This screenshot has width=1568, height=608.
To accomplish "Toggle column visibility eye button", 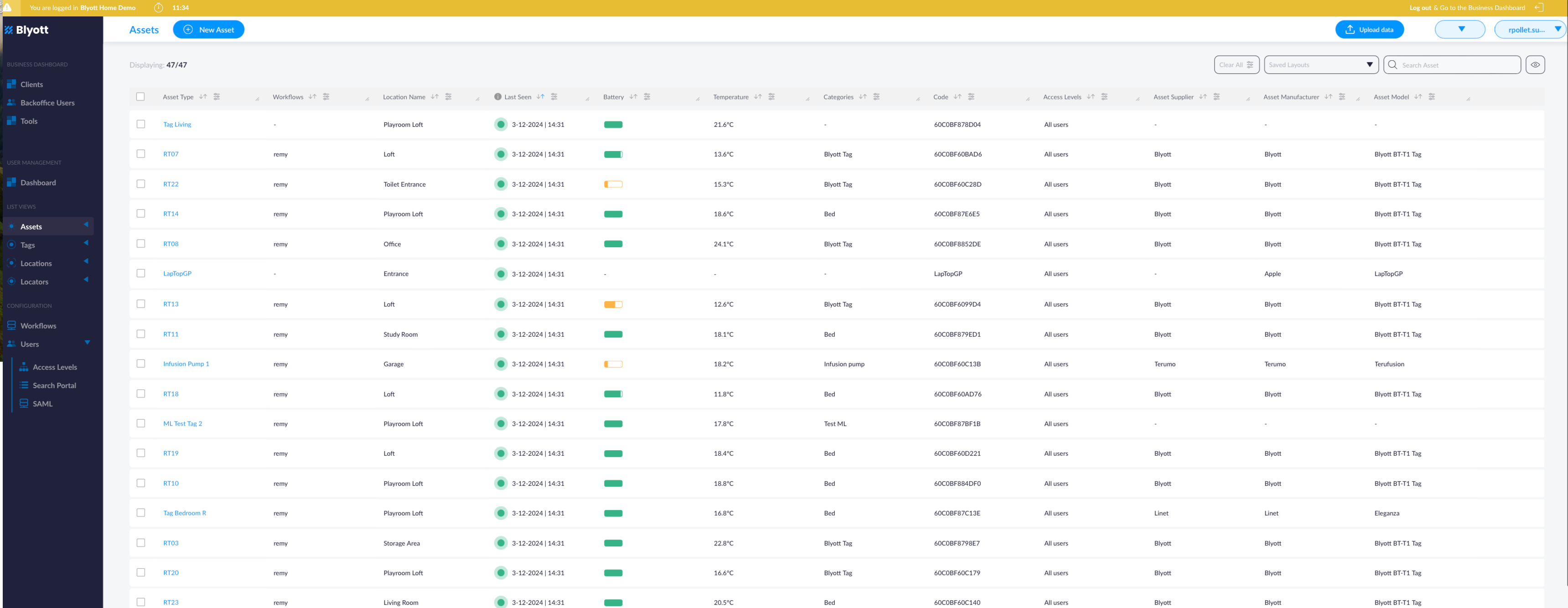I will click(x=1535, y=65).
